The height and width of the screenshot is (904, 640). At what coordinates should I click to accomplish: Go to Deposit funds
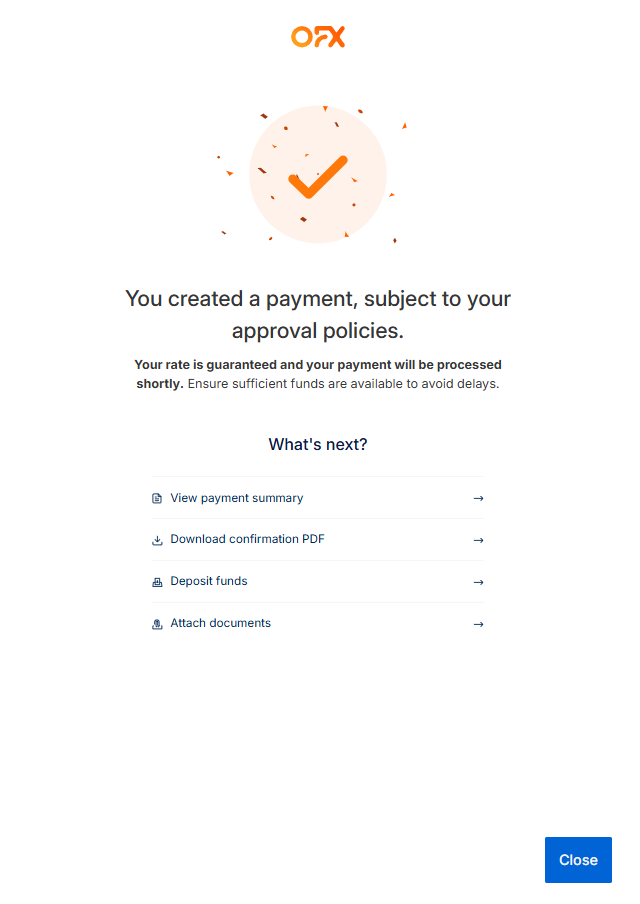[209, 581]
